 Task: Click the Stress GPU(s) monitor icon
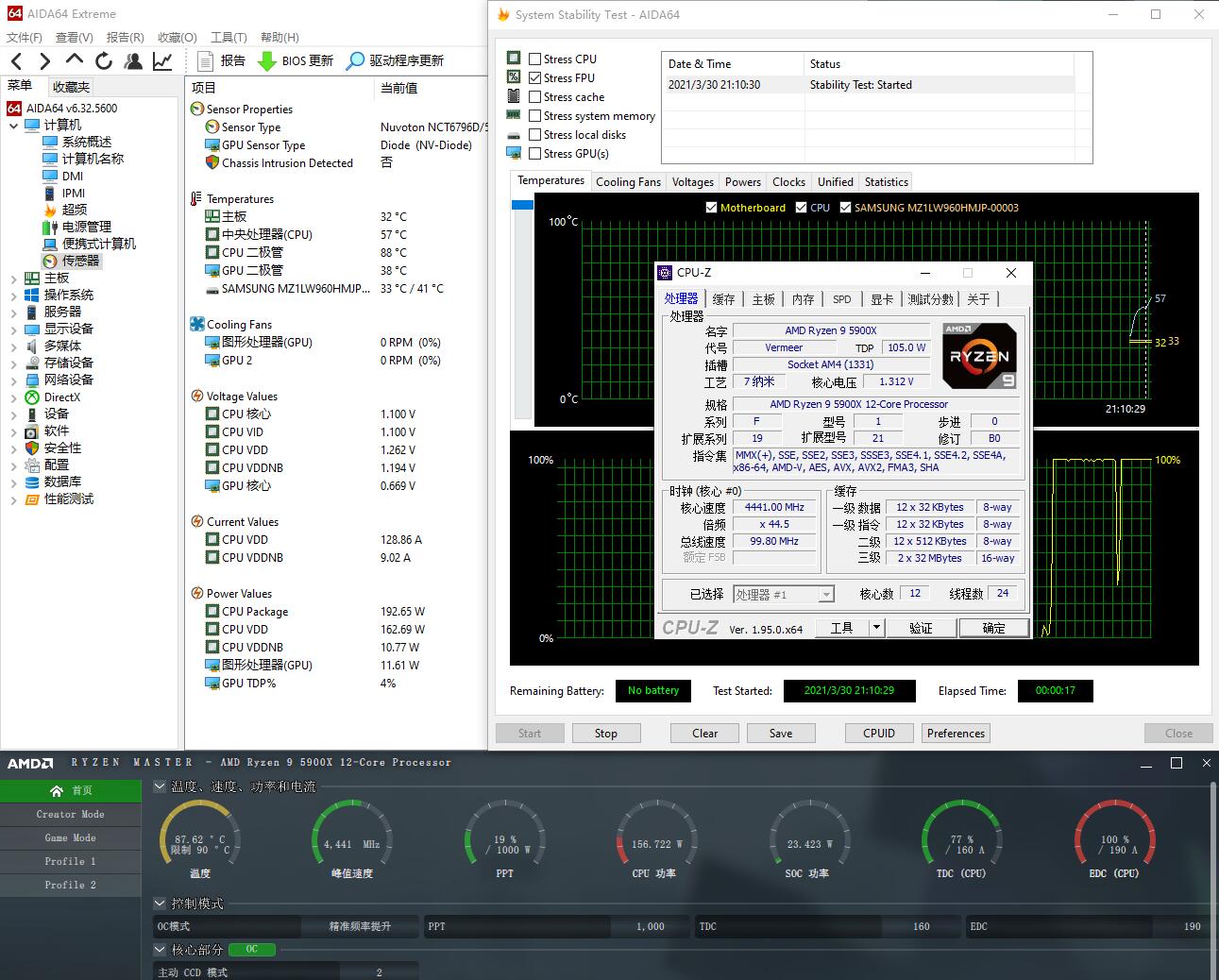514,153
